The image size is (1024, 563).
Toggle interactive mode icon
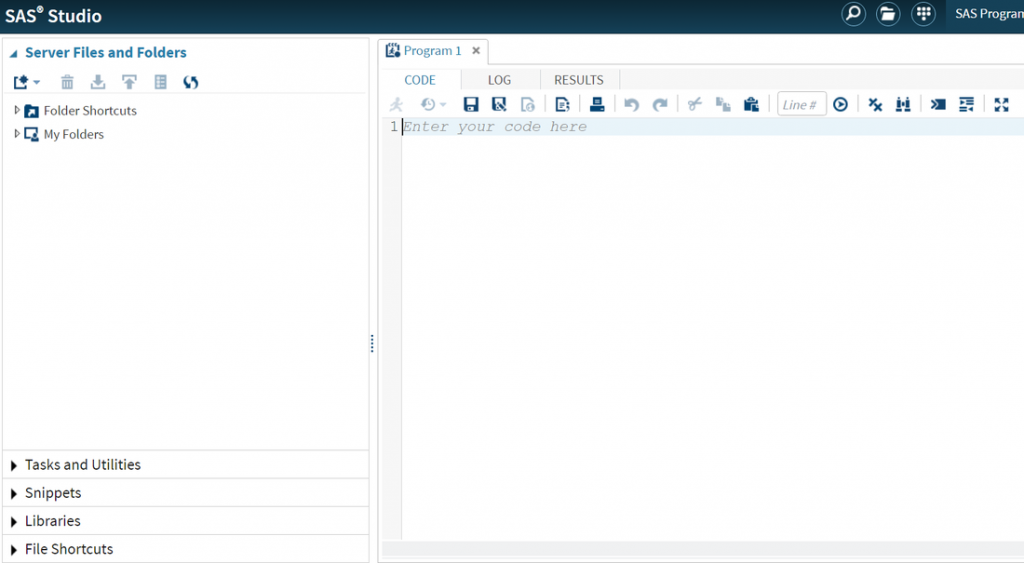pyautogui.click(x=938, y=105)
